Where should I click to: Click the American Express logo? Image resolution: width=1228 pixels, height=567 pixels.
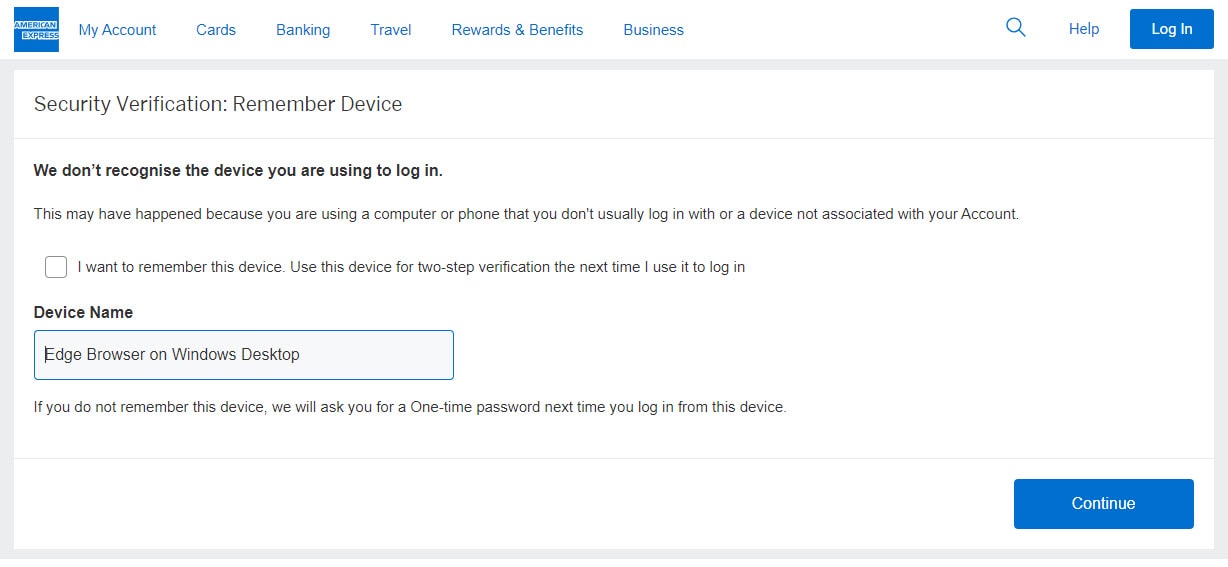click(x=36, y=29)
